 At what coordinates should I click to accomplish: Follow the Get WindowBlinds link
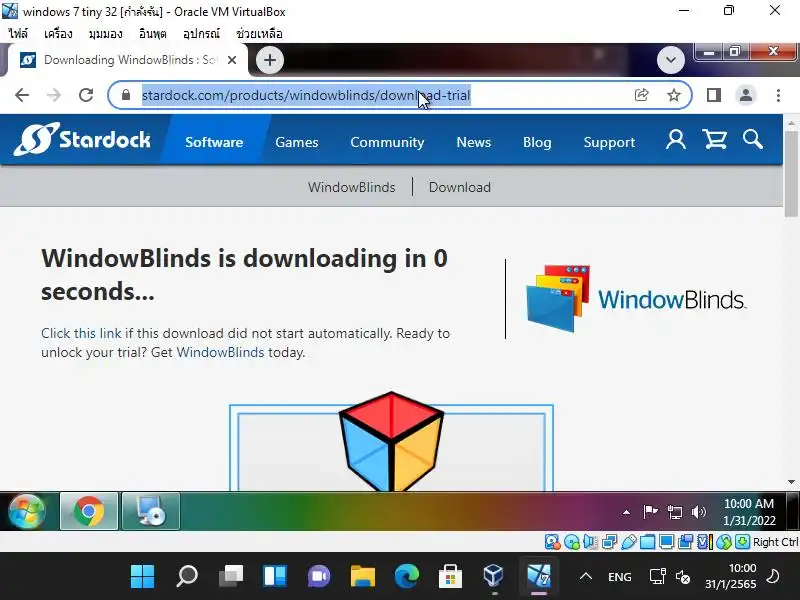pos(220,352)
